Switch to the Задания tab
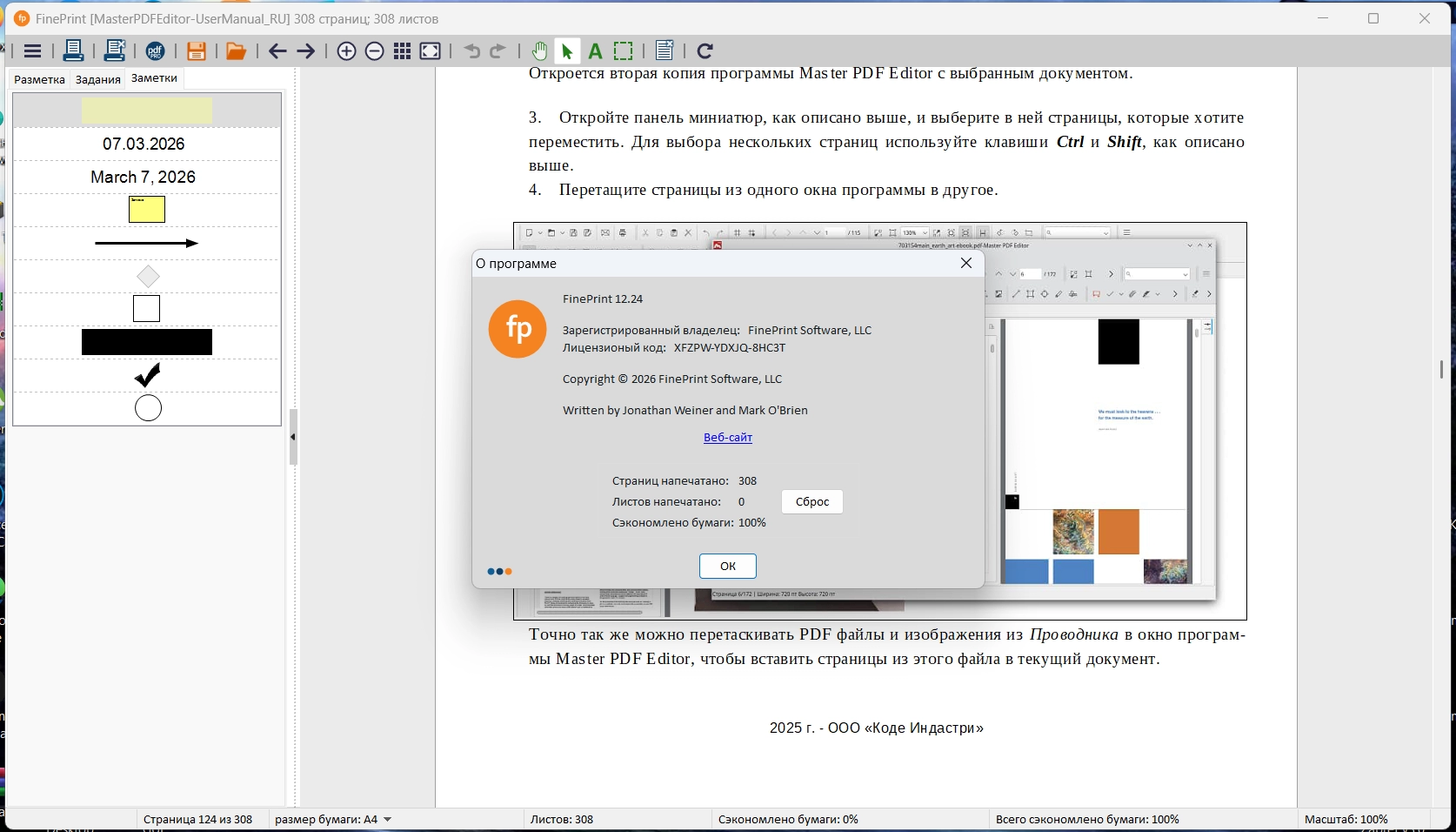The image size is (1456, 832). pyautogui.click(x=98, y=79)
